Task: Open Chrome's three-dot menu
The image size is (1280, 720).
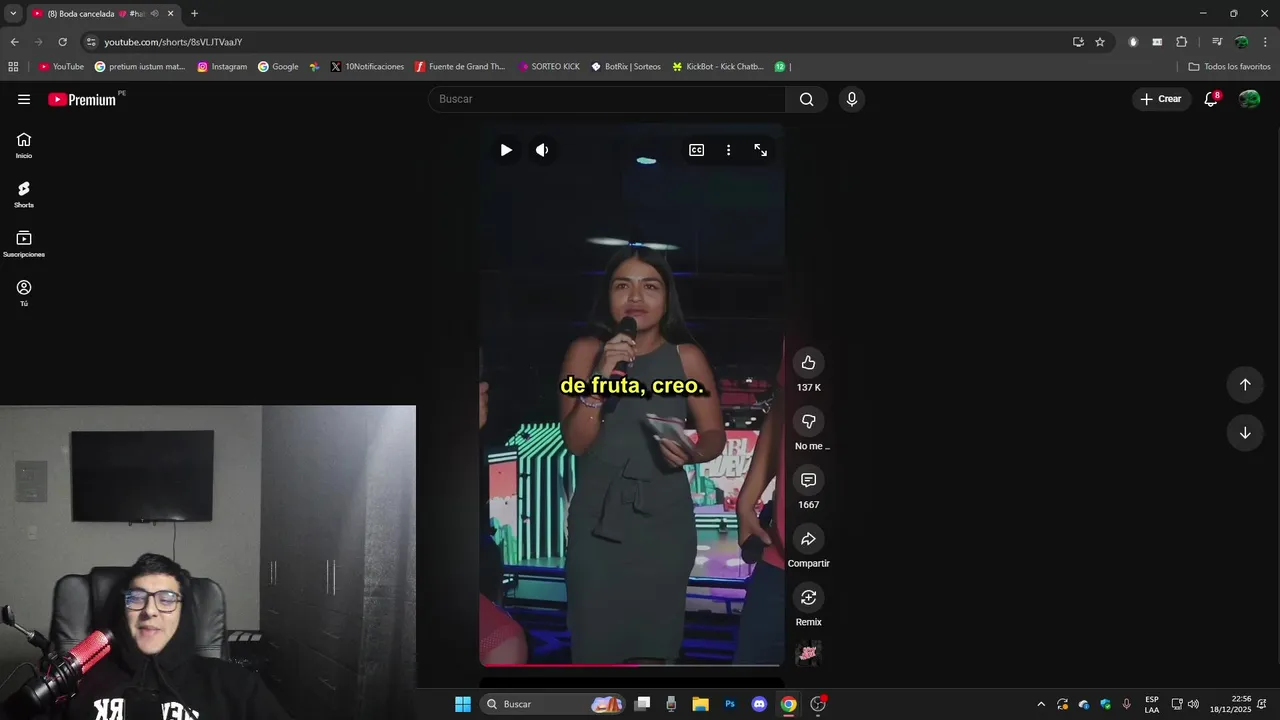Action: pyautogui.click(x=1266, y=42)
